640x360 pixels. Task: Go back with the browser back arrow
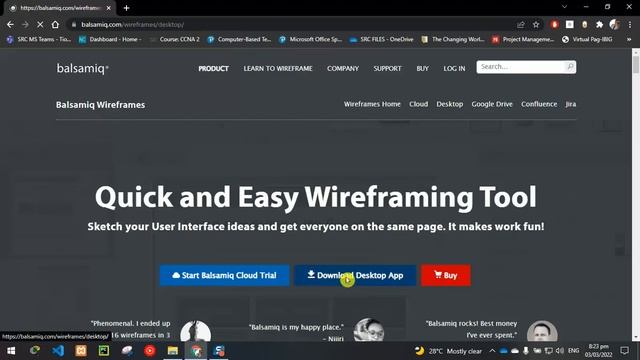[10, 24]
